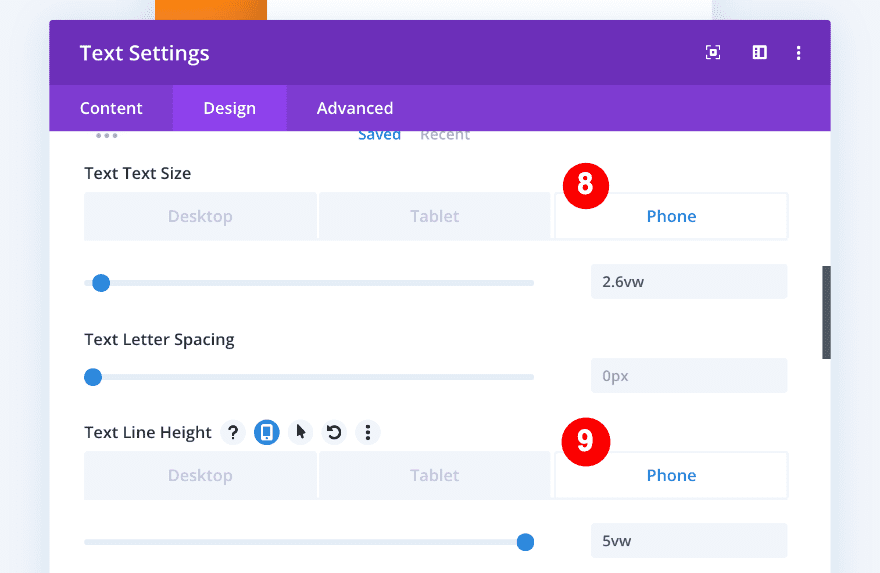Click the expand modal fullscreen icon

click(x=713, y=53)
